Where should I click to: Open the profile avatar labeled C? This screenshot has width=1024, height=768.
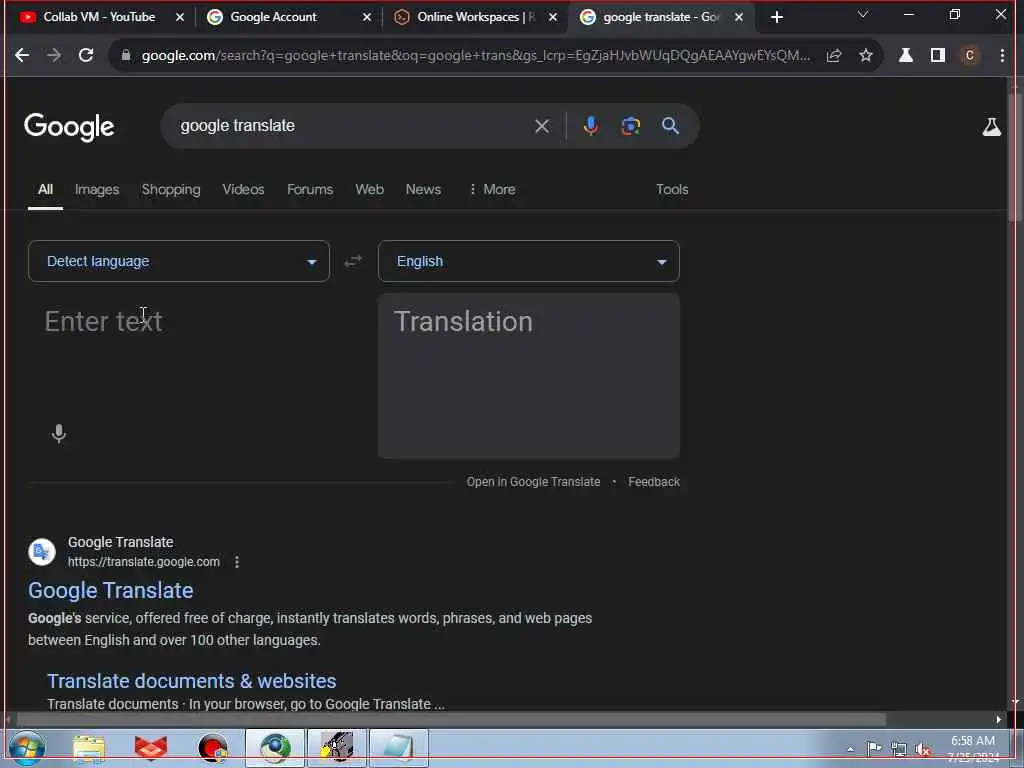click(970, 56)
